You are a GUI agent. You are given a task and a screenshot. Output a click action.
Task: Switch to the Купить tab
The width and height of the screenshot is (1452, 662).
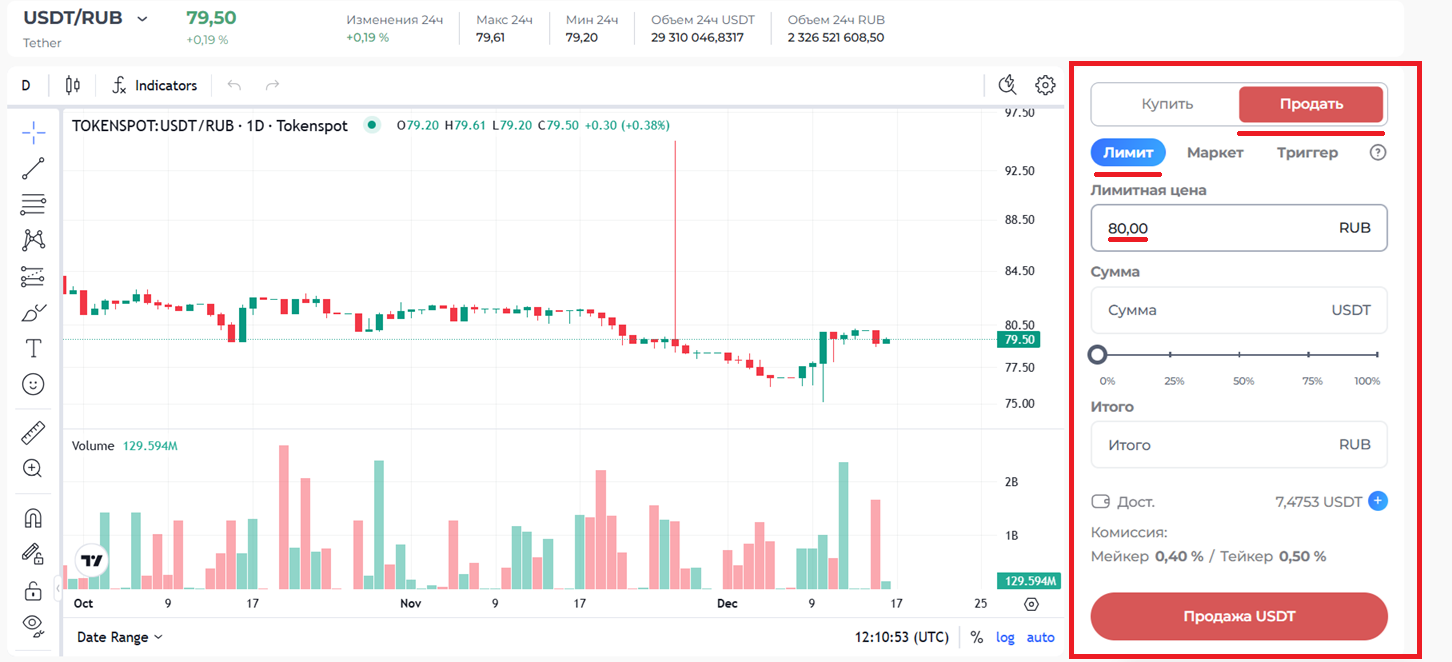click(x=1167, y=104)
